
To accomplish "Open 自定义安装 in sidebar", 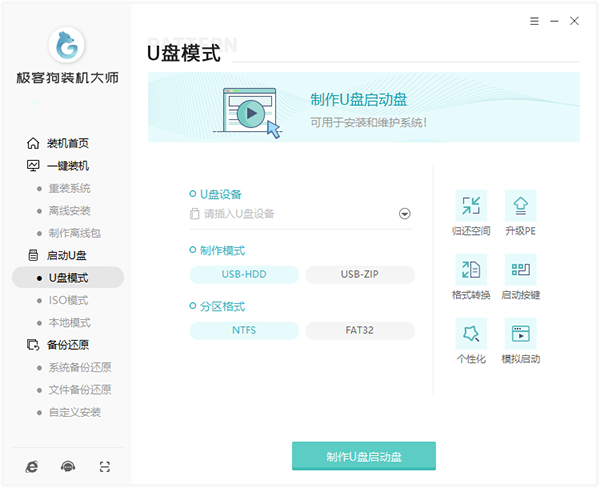I will [75, 412].
